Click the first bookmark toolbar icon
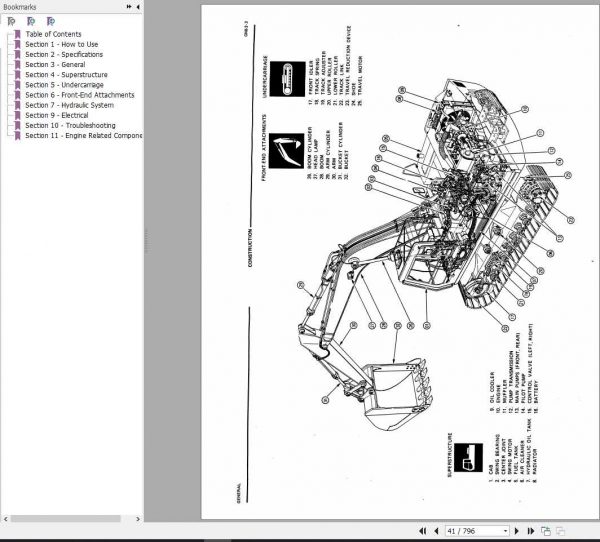 click(x=11, y=21)
